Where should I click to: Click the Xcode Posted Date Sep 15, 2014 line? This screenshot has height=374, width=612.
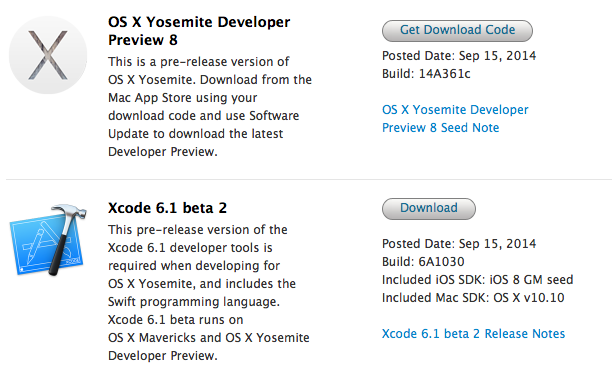tap(459, 244)
